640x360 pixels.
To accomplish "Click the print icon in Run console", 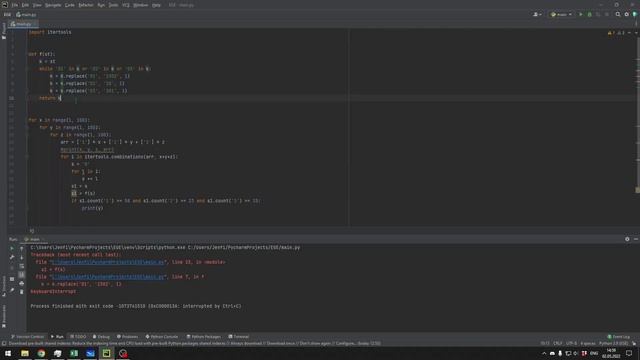I will [x=22, y=283].
